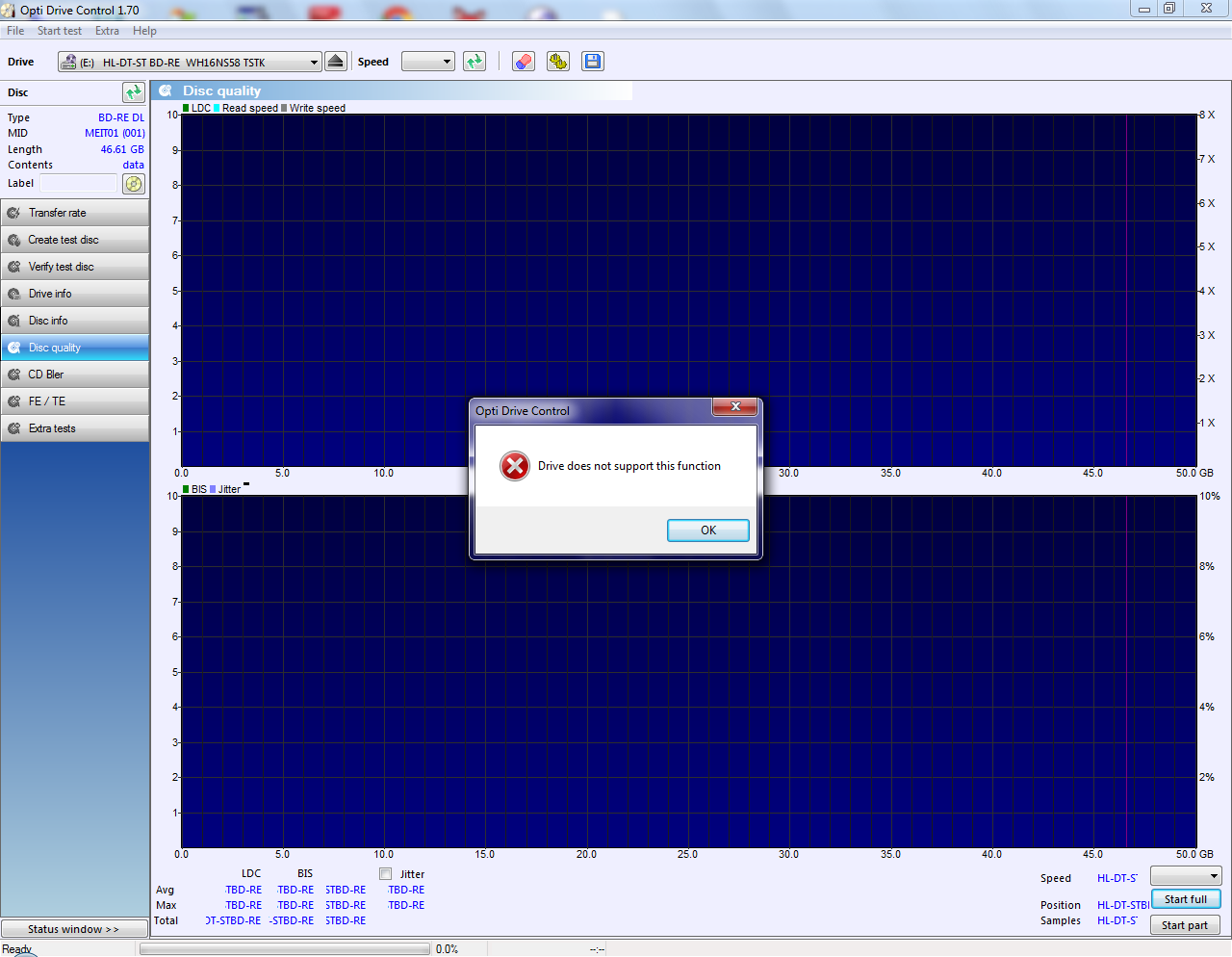Screen dimensions: 1232x957
Task: Expand the toolbar Speed dropdown
Action: tap(447, 63)
